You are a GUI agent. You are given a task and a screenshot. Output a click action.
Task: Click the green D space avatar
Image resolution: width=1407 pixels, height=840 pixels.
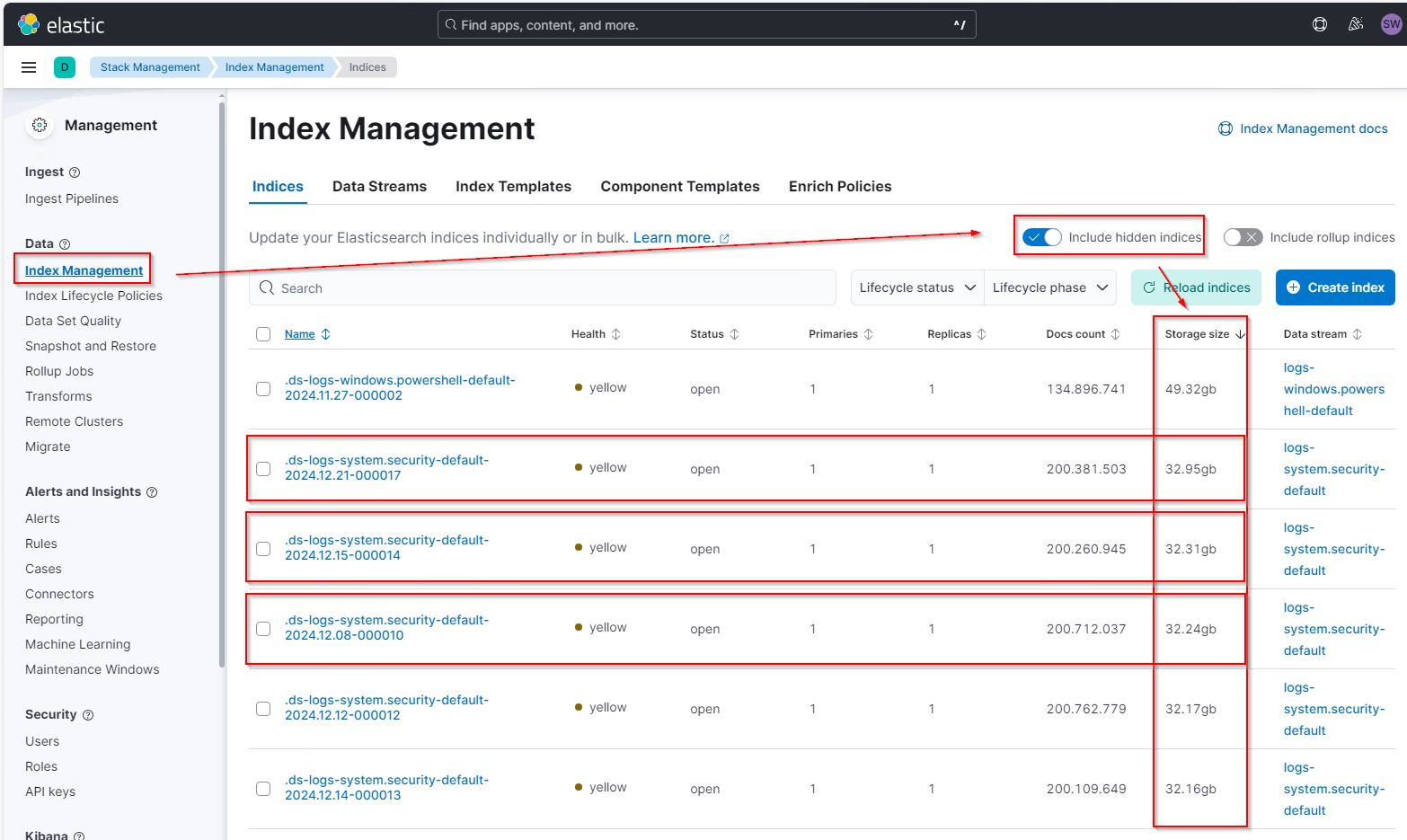click(65, 67)
